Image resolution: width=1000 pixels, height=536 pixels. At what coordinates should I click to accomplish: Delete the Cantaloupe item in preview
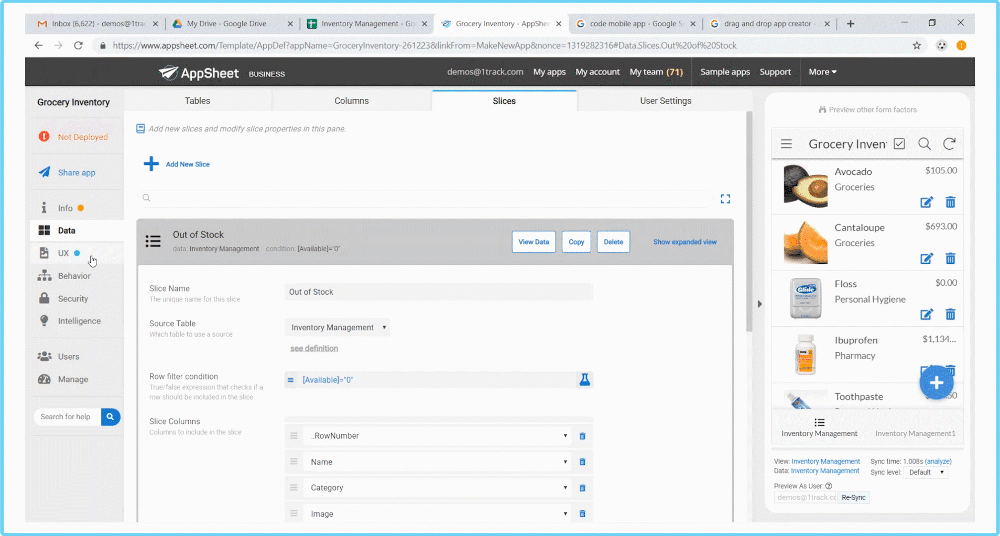(950, 258)
